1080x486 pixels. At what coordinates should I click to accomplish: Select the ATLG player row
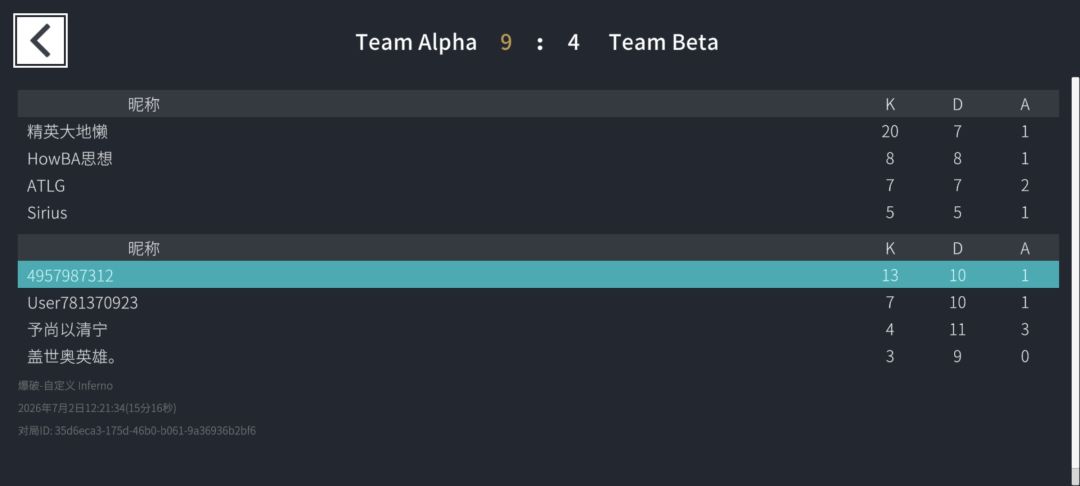pyautogui.click(x=538, y=185)
